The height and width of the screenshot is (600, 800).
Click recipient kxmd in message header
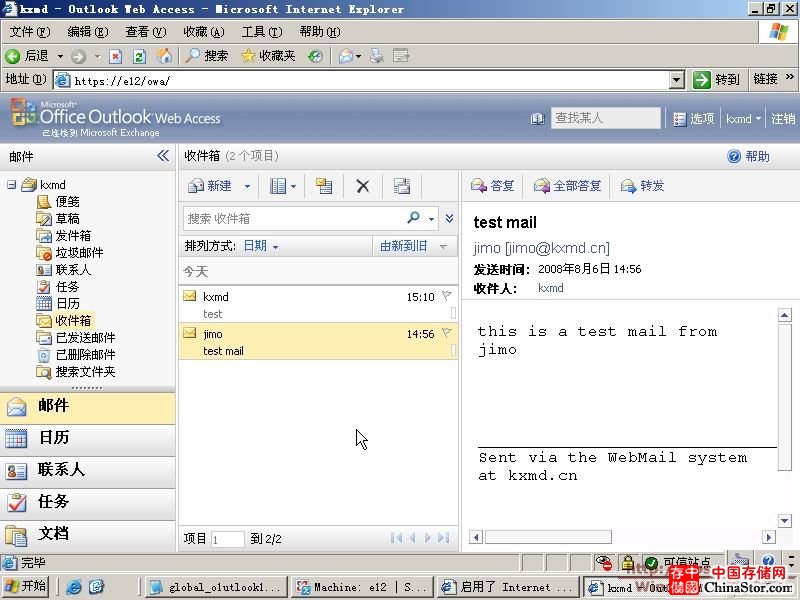coord(551,288)
